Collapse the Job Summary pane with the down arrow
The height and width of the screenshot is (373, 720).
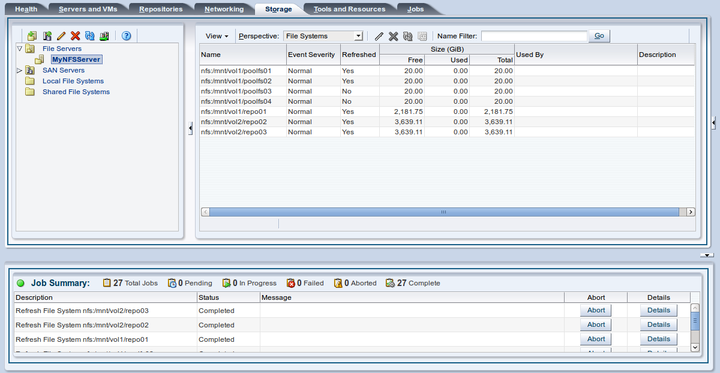(708, 255)
